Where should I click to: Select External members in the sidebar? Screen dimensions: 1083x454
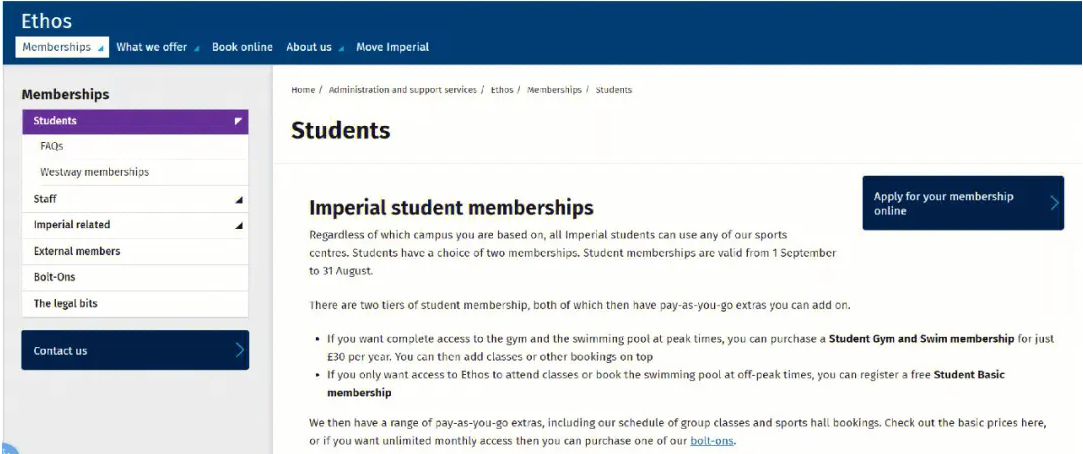click(135, 251)
